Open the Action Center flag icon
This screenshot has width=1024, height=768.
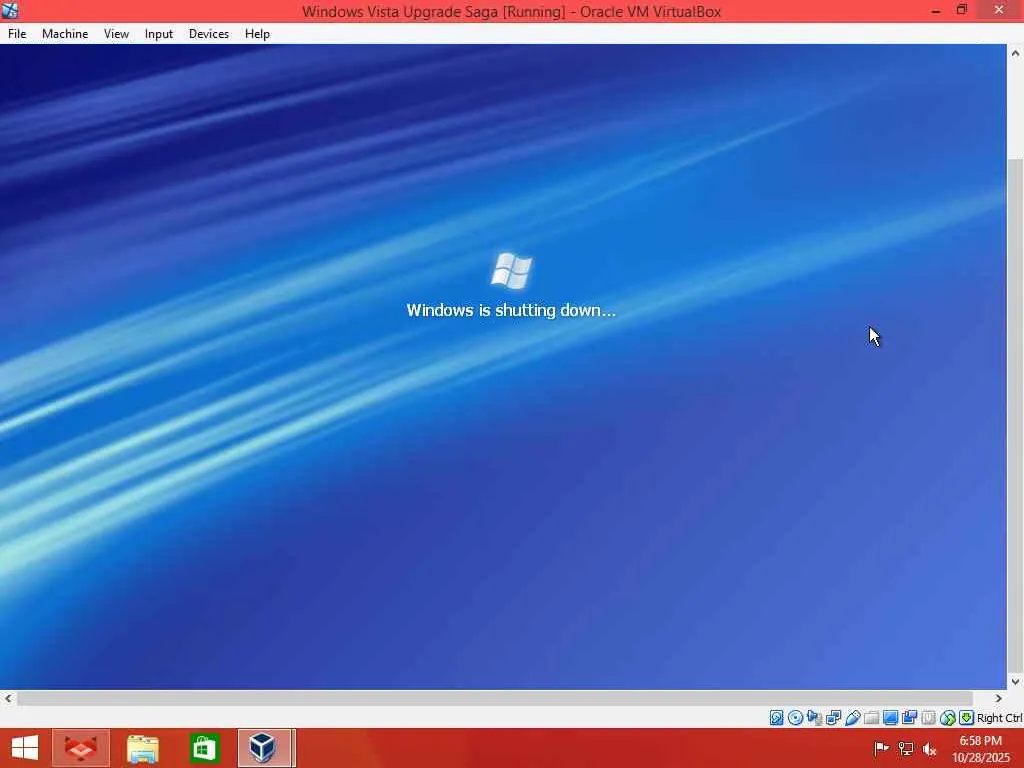coord(881,748)
